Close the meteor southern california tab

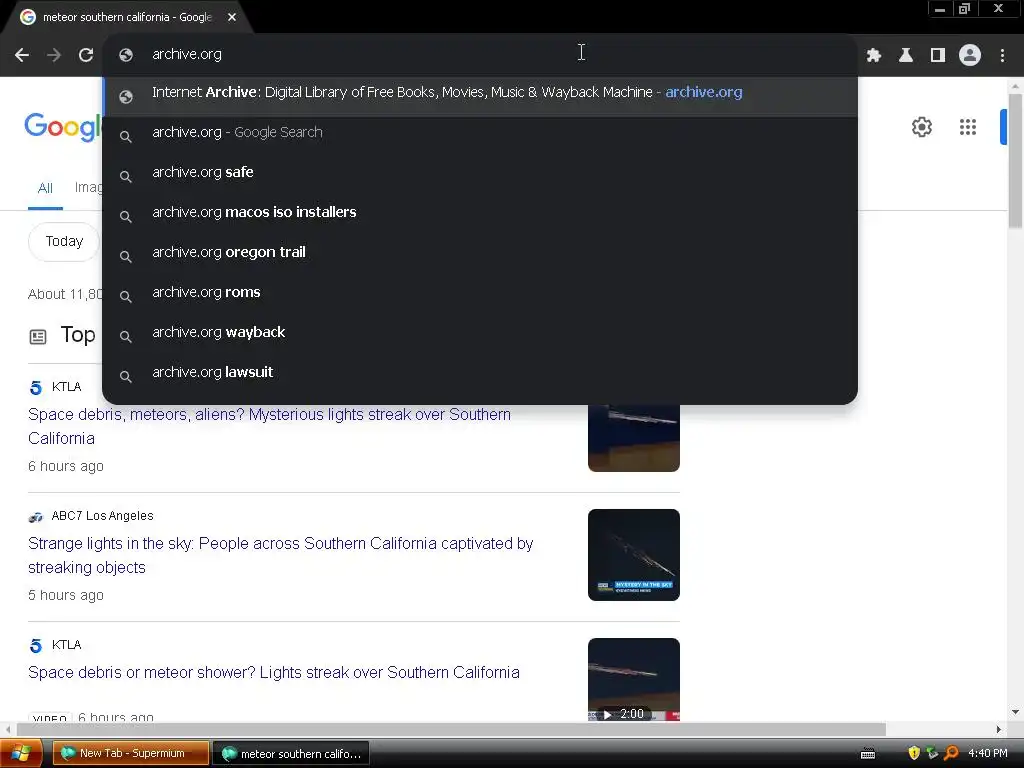232,17
